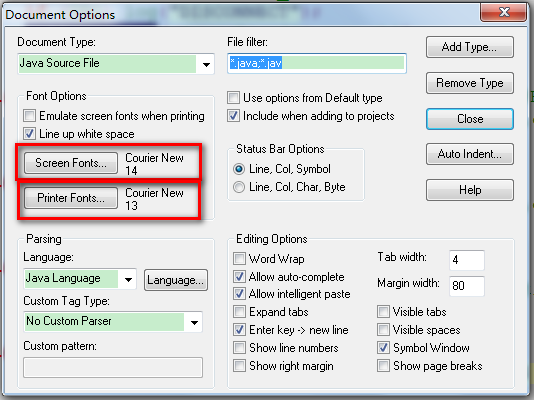The image size is (534, 400).
Task: Click the Remove Type button
Action: tap(470, 83)
